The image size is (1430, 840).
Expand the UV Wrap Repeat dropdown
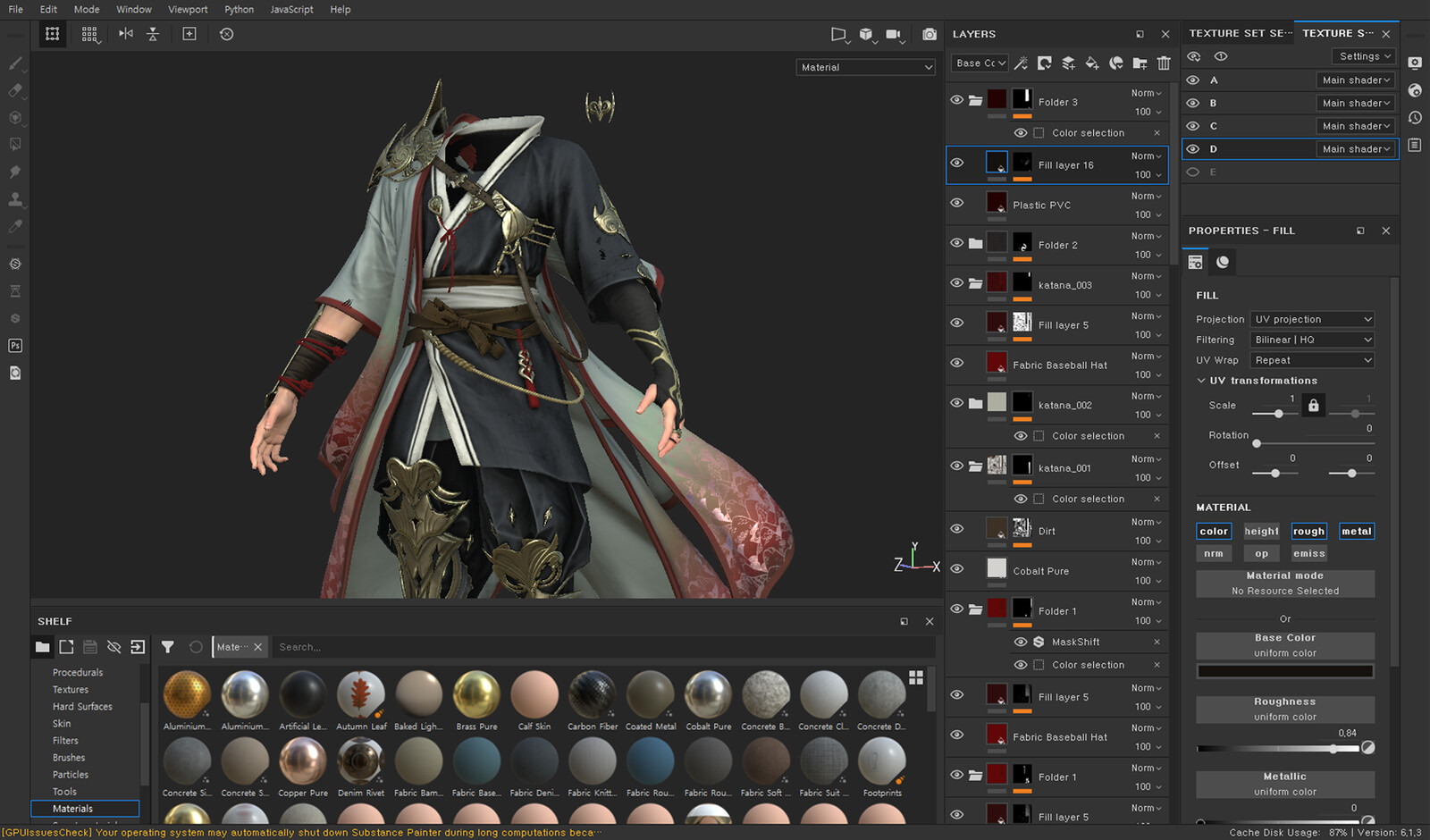tap(1312, 360)
